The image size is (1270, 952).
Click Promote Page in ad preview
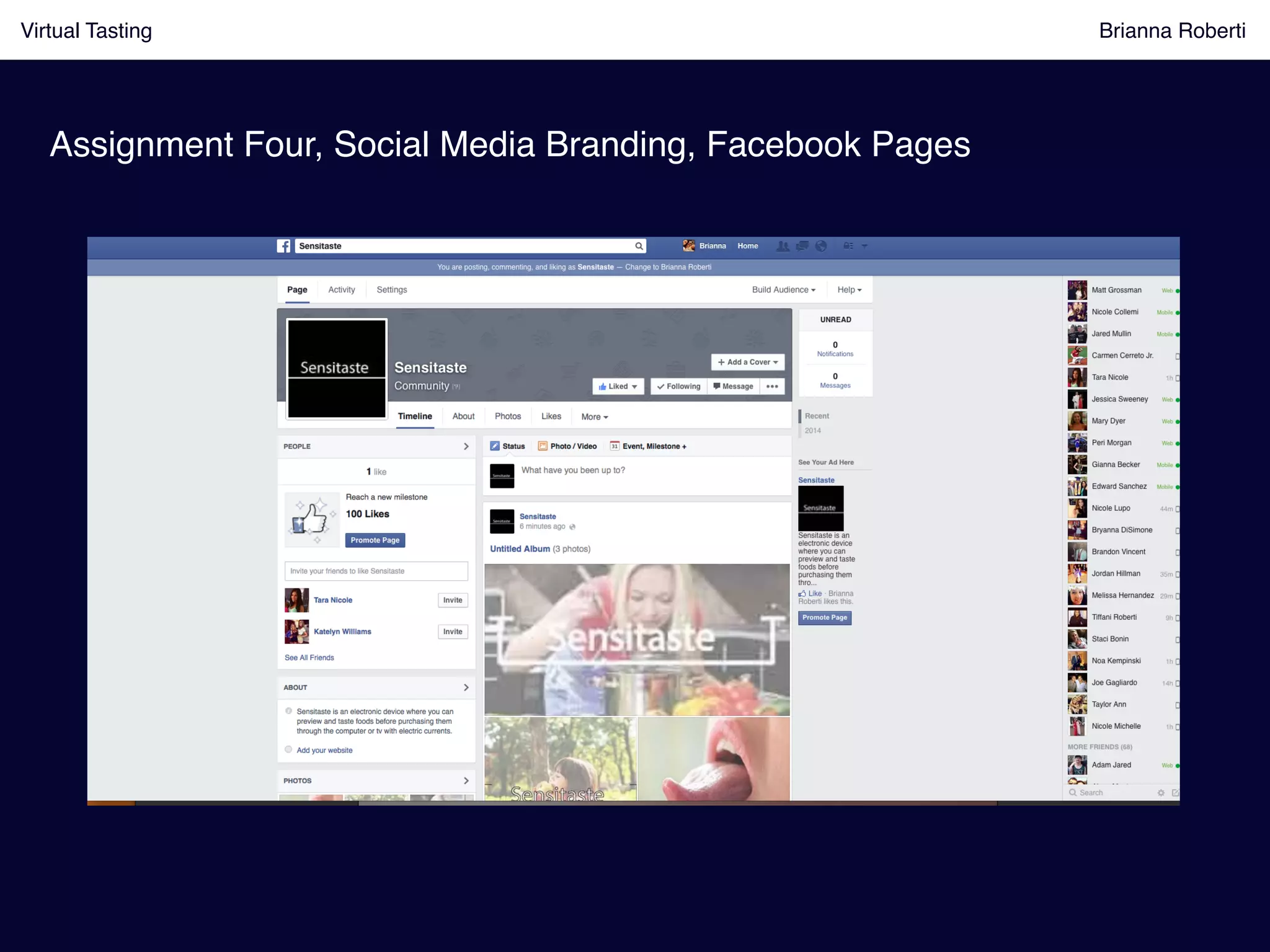tap(825, 618)
